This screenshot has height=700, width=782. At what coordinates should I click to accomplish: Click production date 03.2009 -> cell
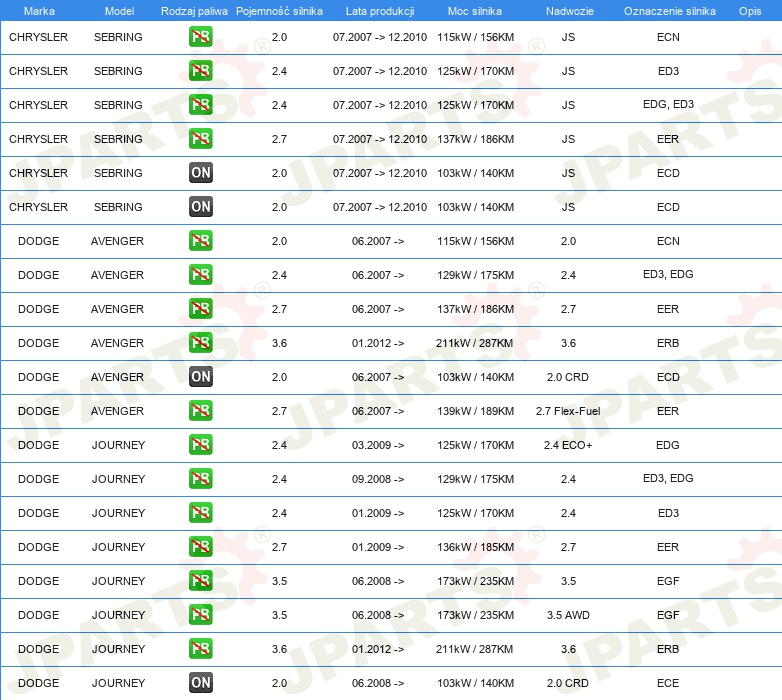pos(378,445)
